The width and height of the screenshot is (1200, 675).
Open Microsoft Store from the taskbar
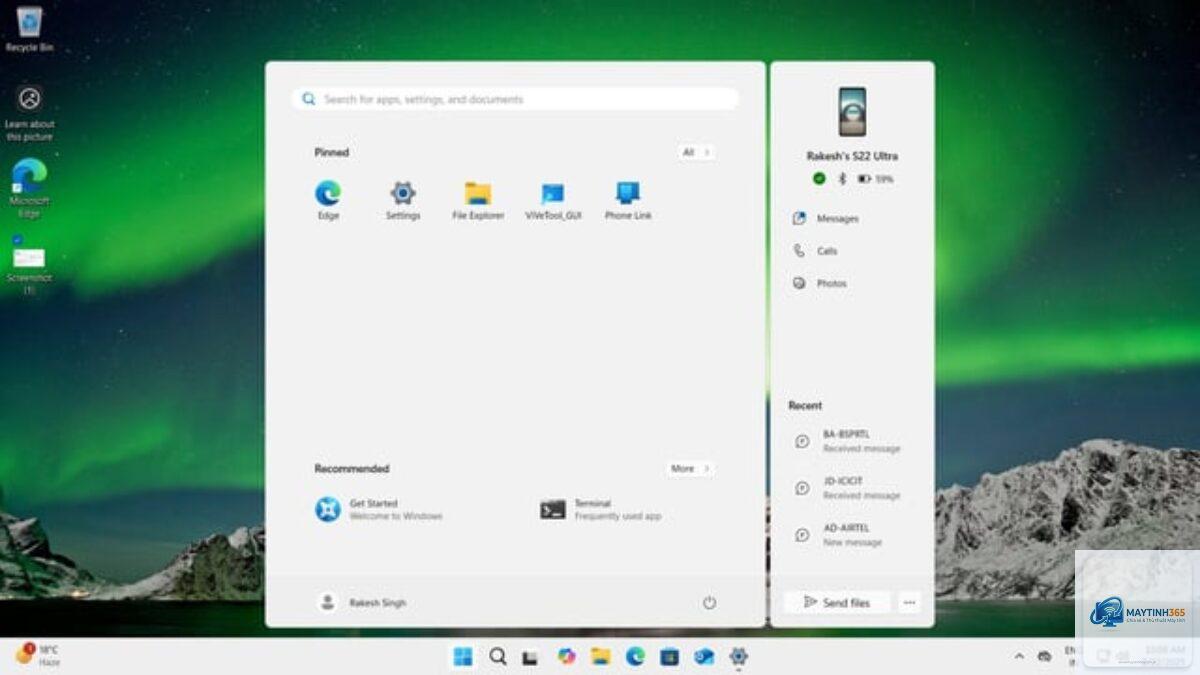[669, 656]
